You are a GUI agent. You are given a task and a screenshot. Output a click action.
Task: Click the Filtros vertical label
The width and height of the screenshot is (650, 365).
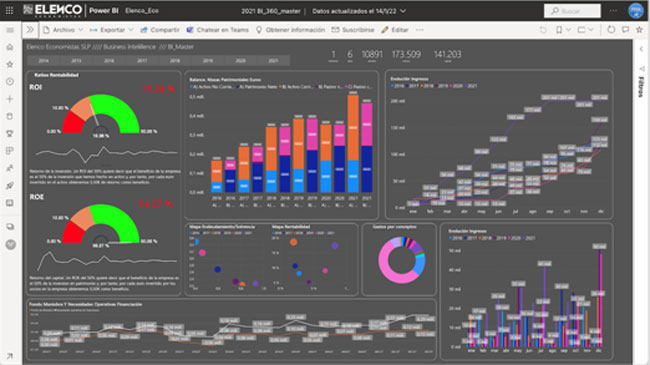[641, 87]
